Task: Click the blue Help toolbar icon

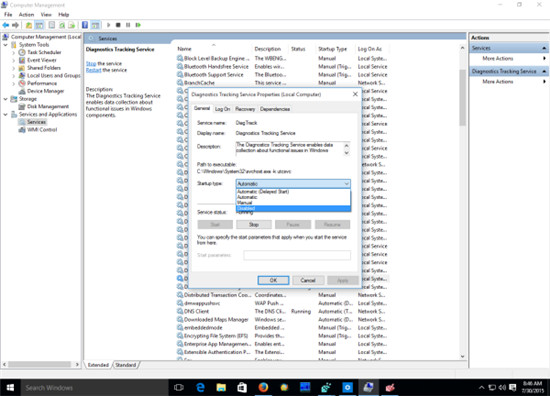Action: (85, 25)
